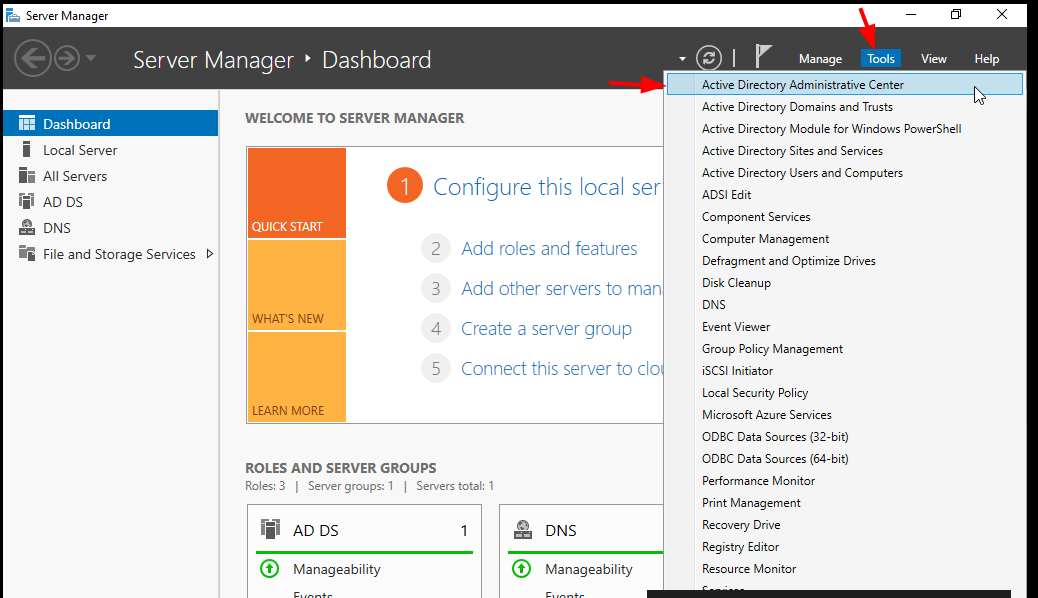Open the notifications flag icon

click(x=763, y=56)
